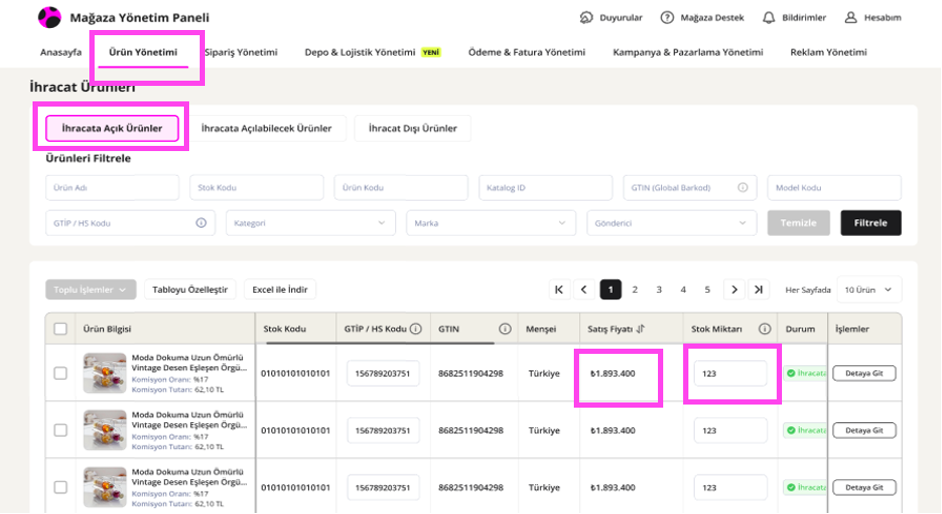The width and height of the screenshot is (942, 514).
Task: Select İhracata Açık Ürünler tab
Action: tap(112, 128)
